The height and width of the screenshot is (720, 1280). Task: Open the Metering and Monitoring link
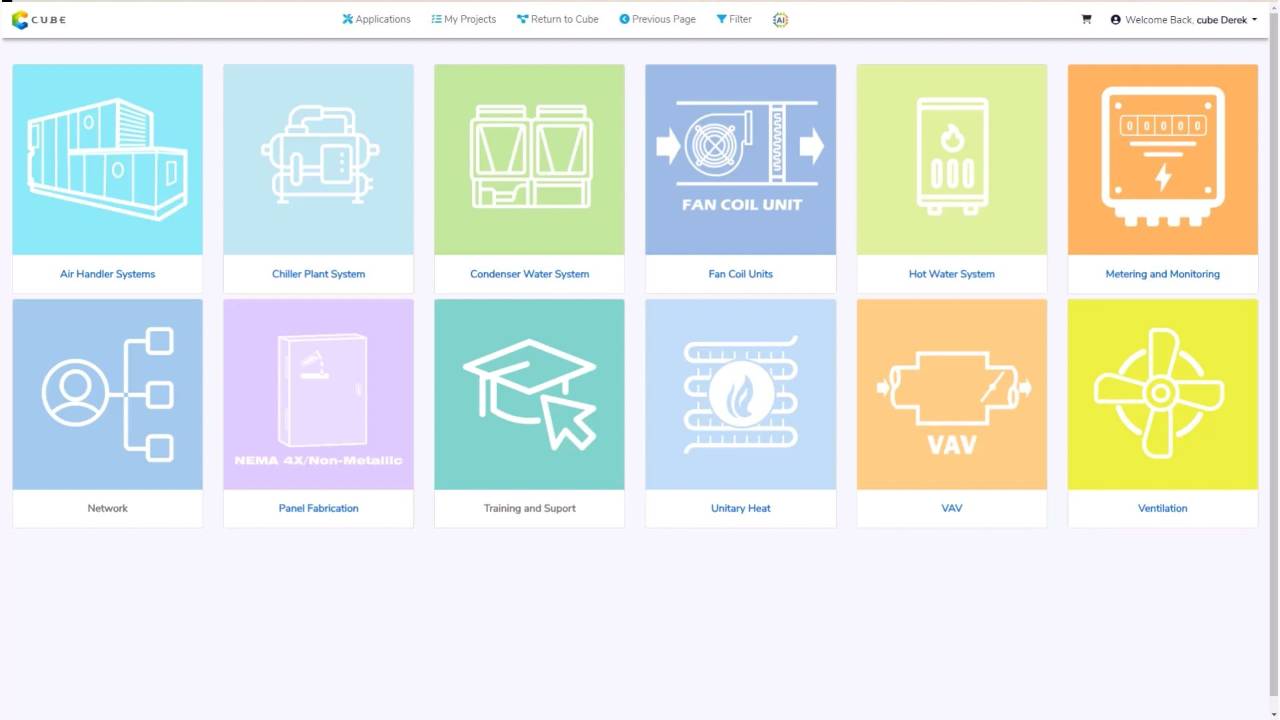[x=1162, y=274]
